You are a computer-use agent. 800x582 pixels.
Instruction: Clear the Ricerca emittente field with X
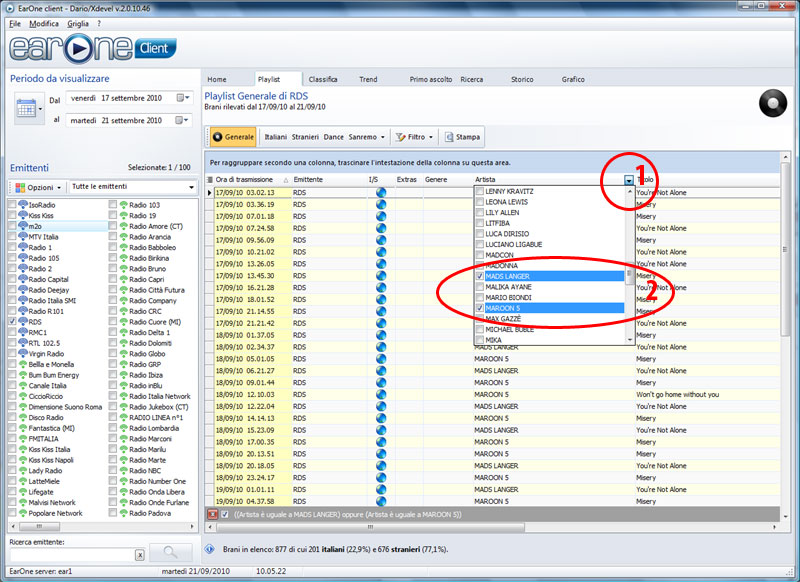click(139, 555)
